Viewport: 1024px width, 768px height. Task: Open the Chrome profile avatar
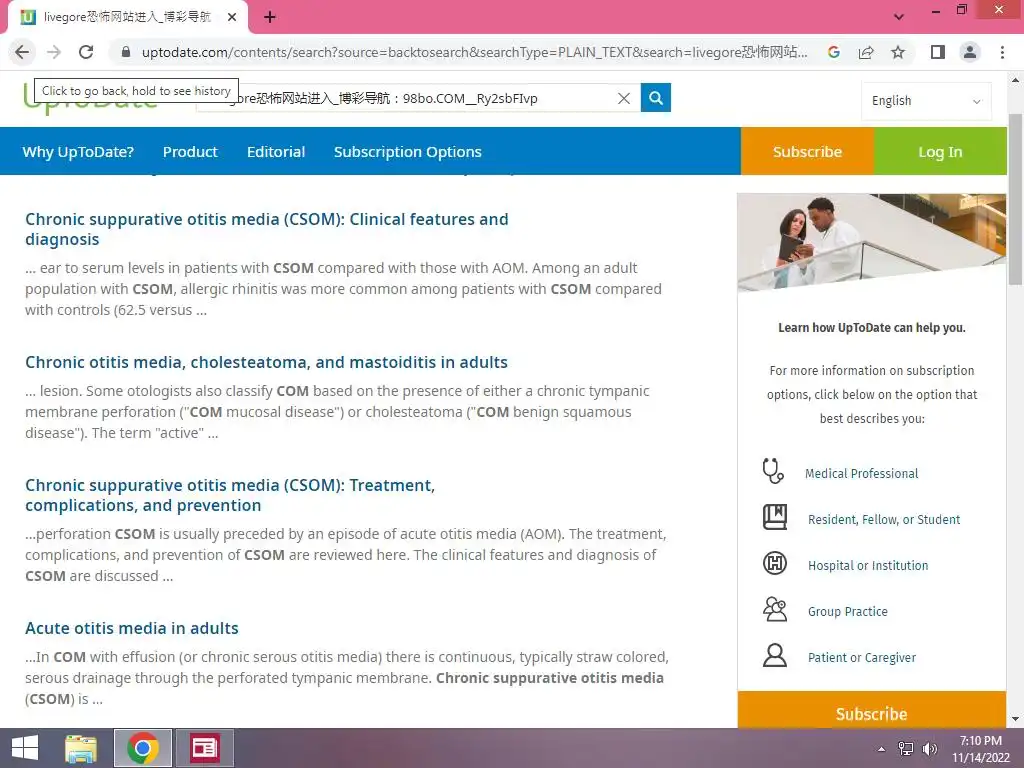tap(970, 52)
